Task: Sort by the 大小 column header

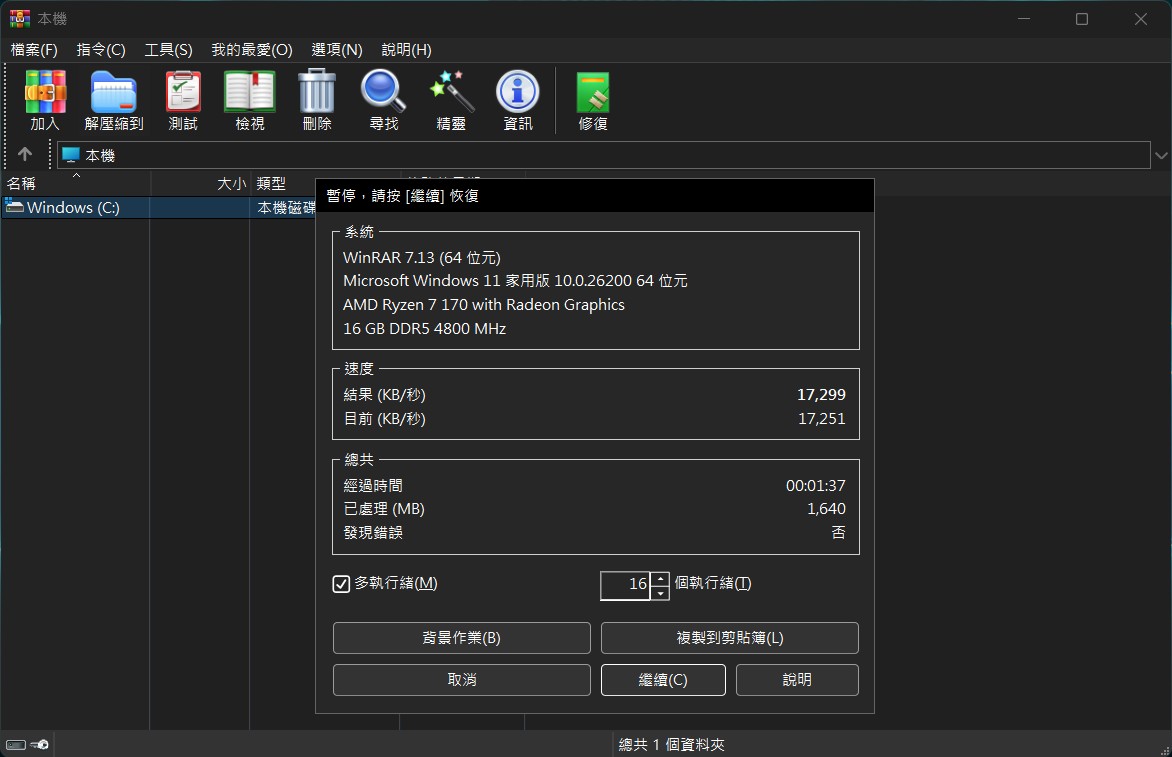Action: click(x=200, y=183)
